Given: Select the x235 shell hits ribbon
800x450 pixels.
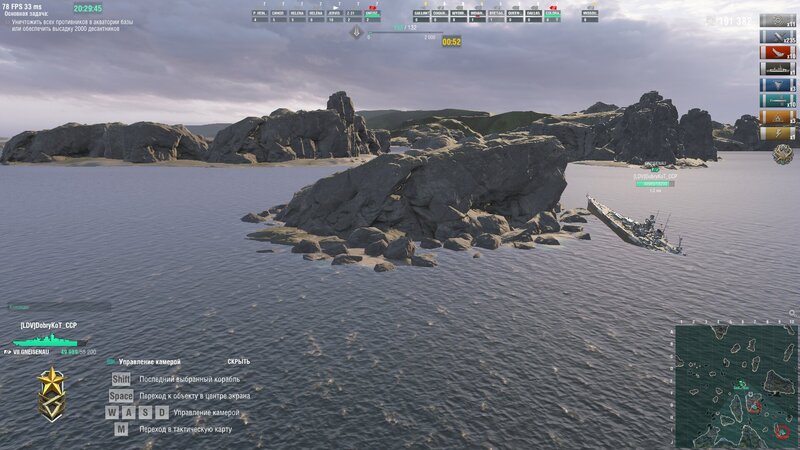Looking at the screenshot, I should [x=778, y=37].
